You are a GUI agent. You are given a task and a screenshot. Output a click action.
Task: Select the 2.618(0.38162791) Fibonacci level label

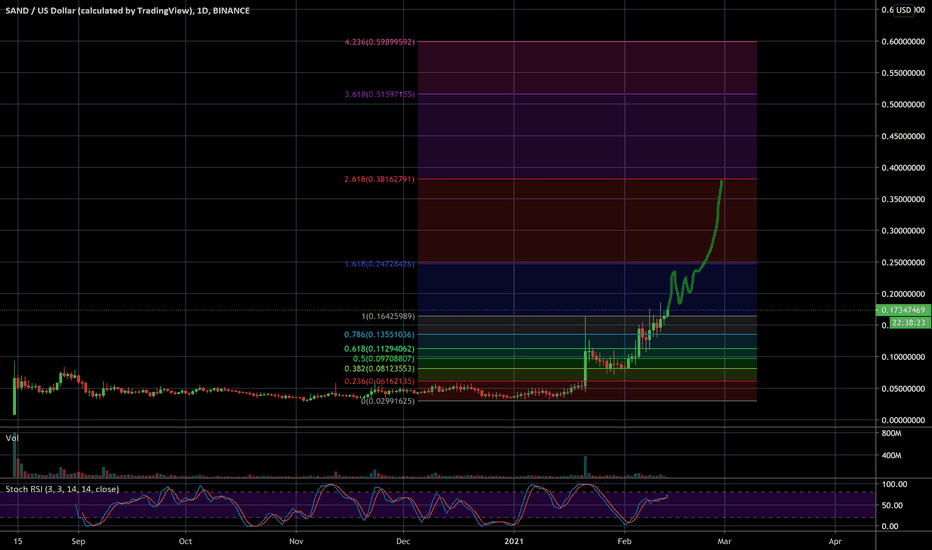pyautogui.click(x=380, y=179)
